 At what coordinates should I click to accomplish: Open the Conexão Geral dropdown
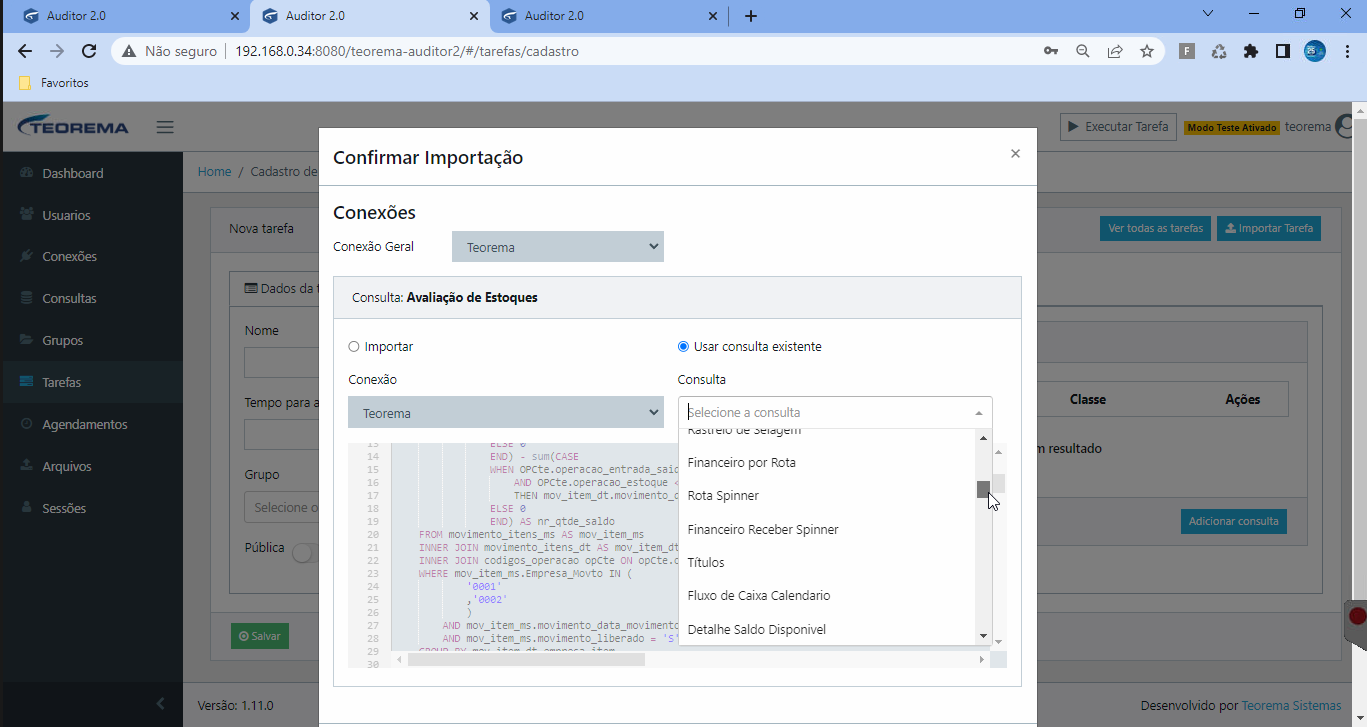click(x=558, y=247)
